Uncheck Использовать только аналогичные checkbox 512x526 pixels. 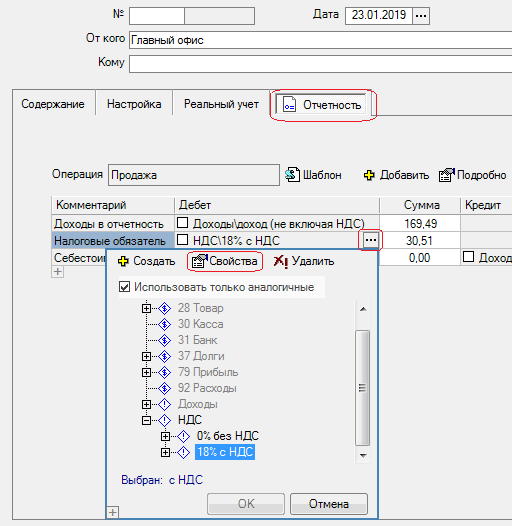point(124,287)
